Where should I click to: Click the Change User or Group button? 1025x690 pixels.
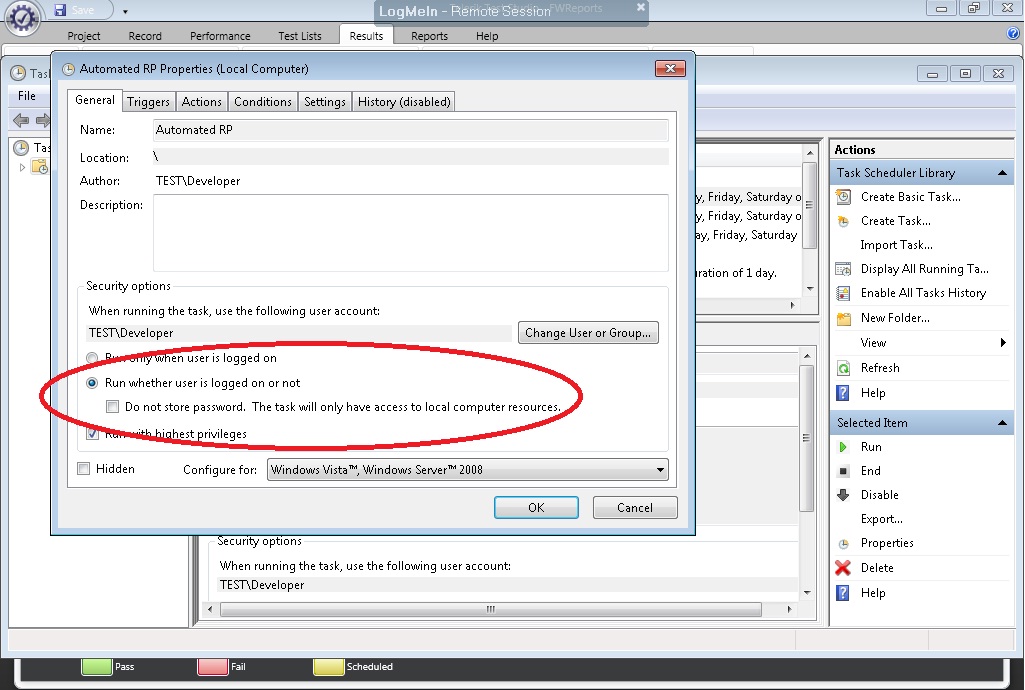point(588,333)
